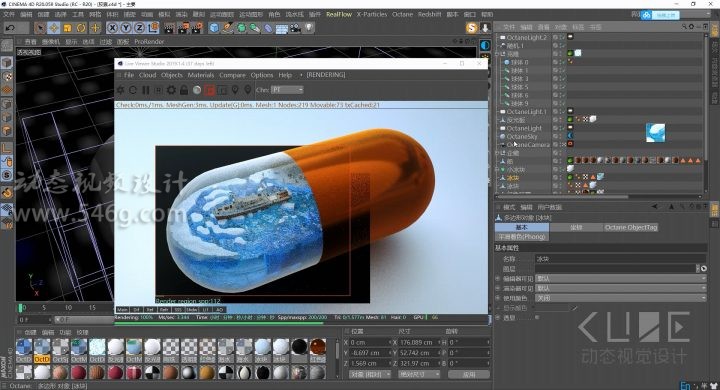Toggle red render region icon
Image resolution: width=720 pixels, height=390 pixels.
click(x=209, y=90)
